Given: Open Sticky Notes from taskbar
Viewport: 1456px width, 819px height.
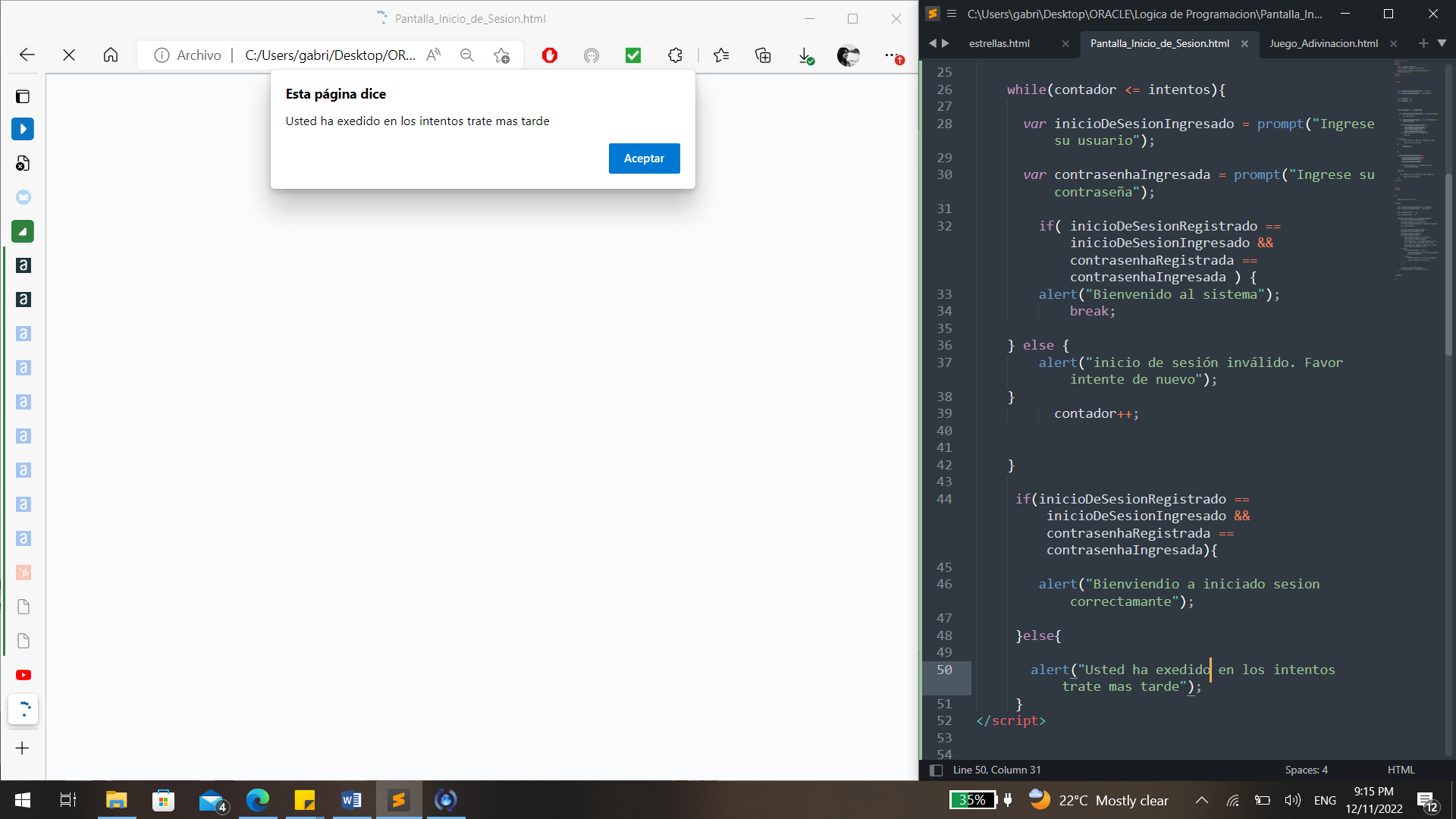Looking at the screenshot, I should tap(304, 800).
